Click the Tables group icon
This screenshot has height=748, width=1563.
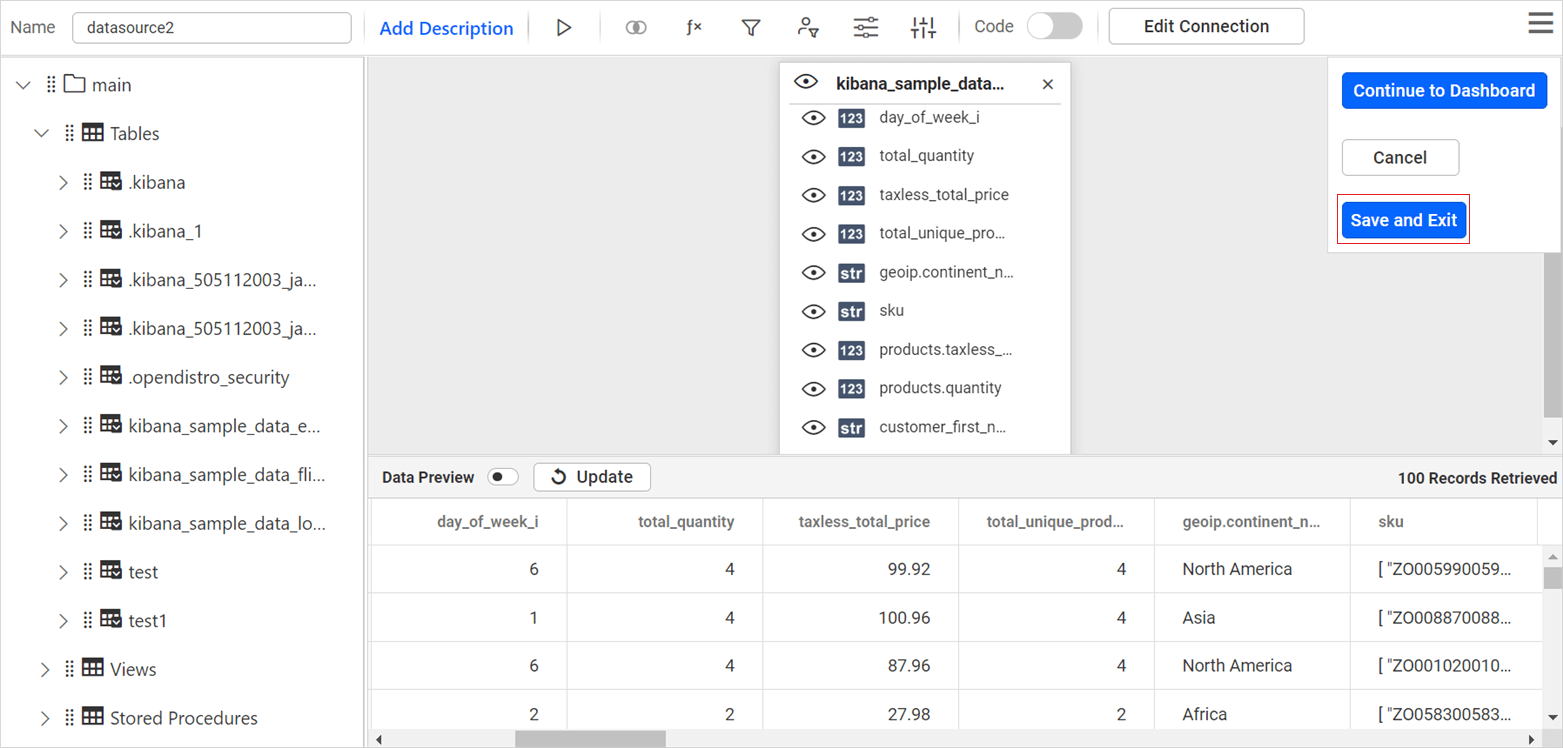pos(93,133)
